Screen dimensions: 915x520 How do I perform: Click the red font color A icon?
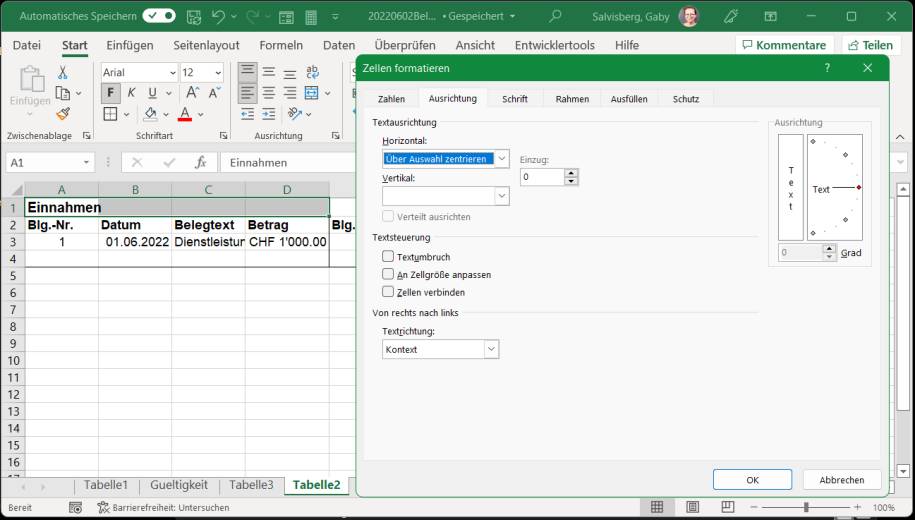pyautogui.click(x=185, y=114)
